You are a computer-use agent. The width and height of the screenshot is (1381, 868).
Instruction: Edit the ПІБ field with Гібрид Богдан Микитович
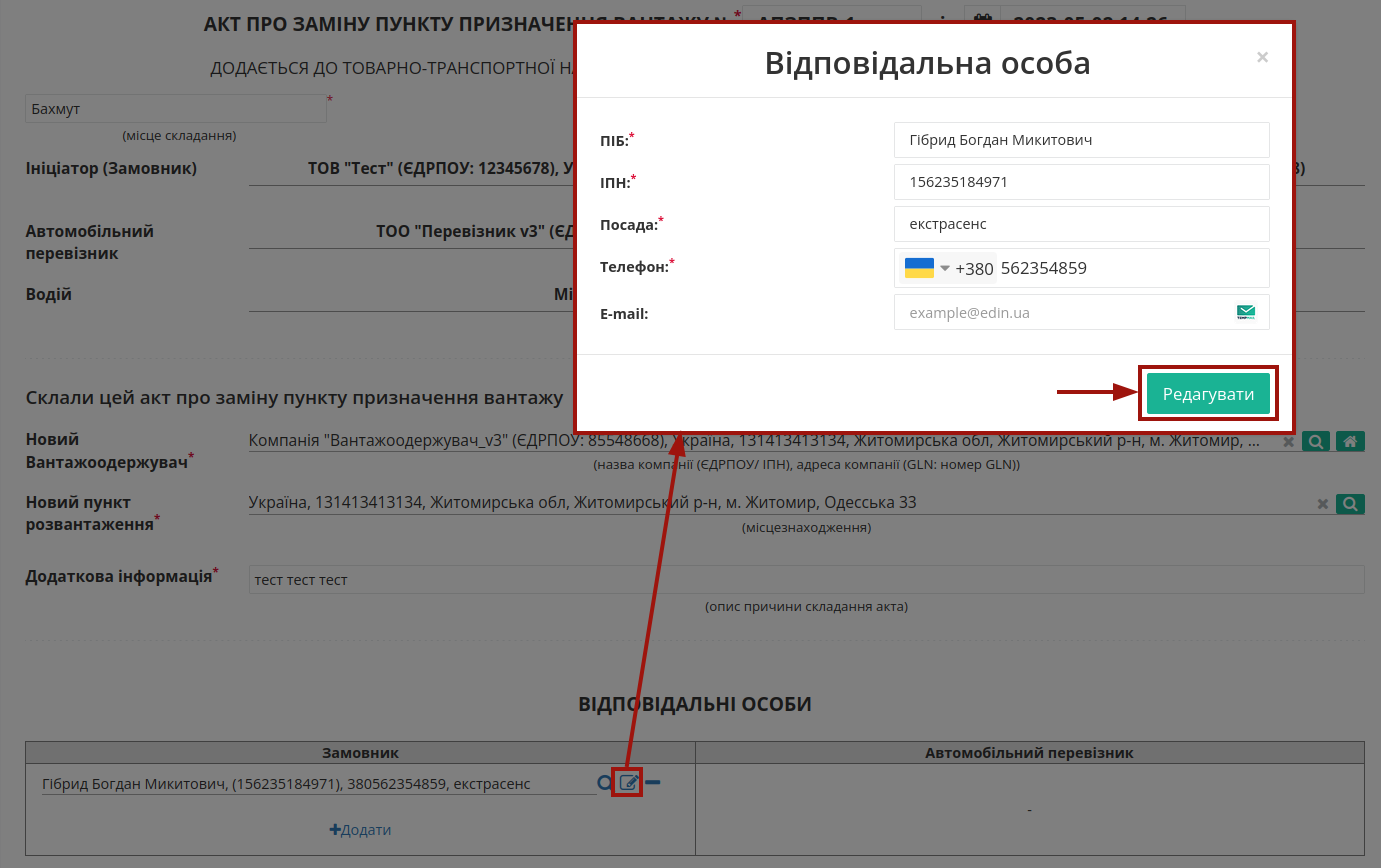pyautogui.click(x=1081, y=140)
